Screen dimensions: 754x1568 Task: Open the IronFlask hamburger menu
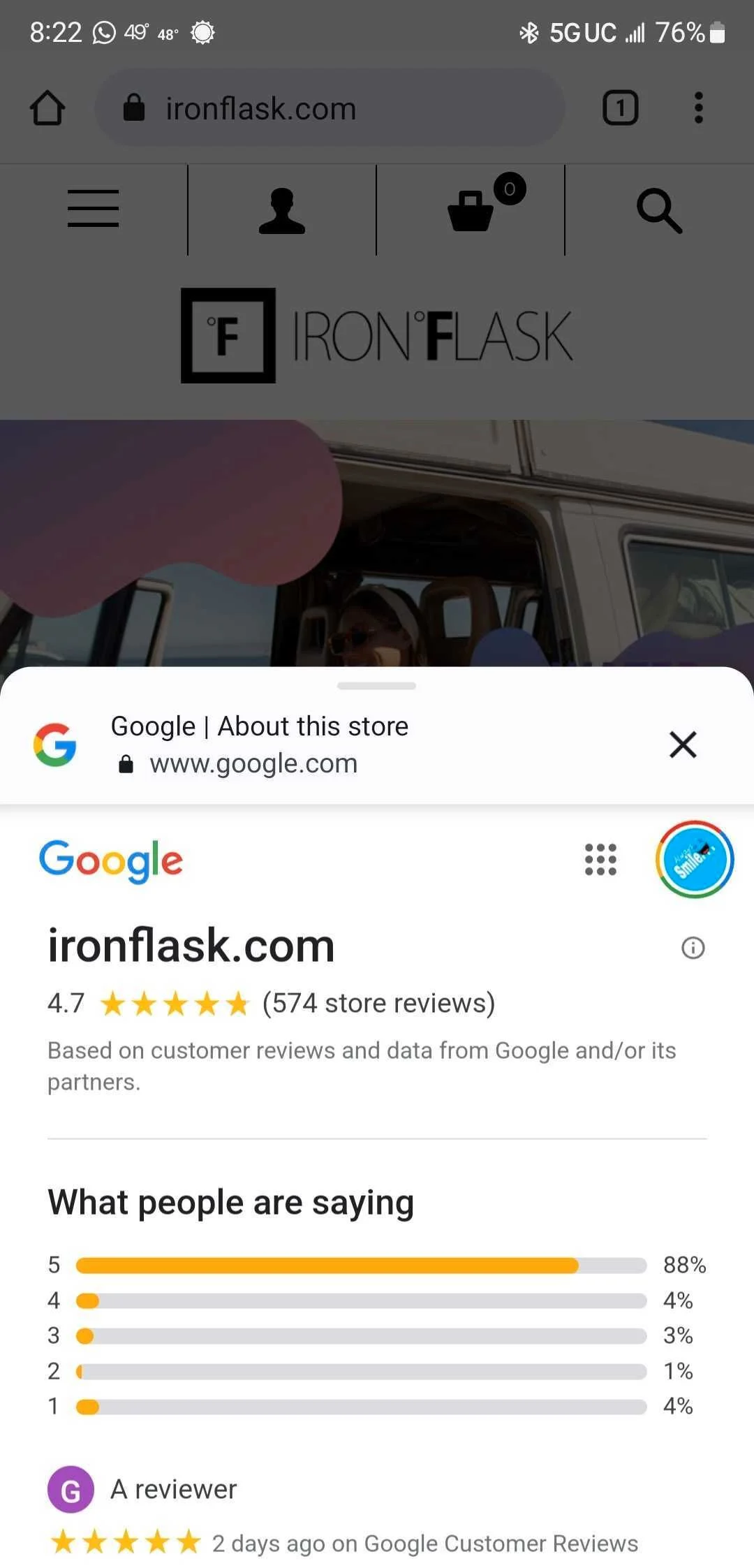(93, 208)
